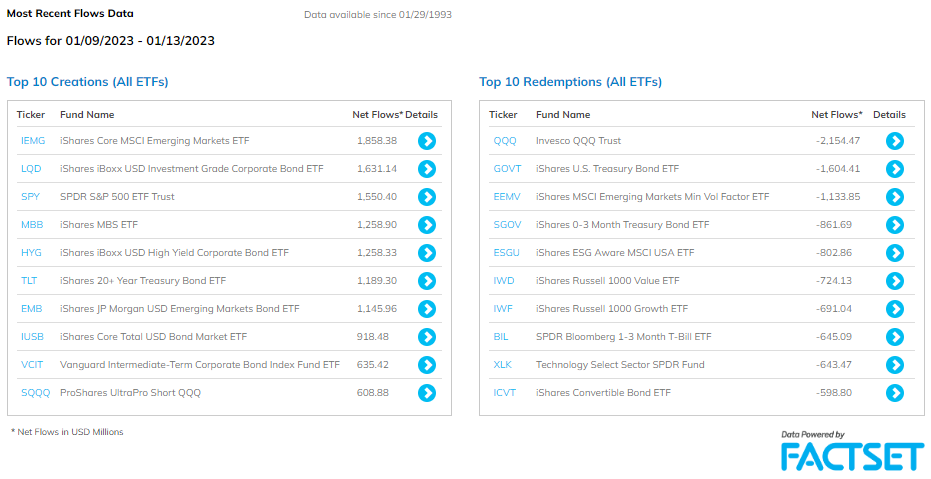Select fund name iShares MBS ETF
The width and height of the screenshot is (931, 479).
pos(99,225)
